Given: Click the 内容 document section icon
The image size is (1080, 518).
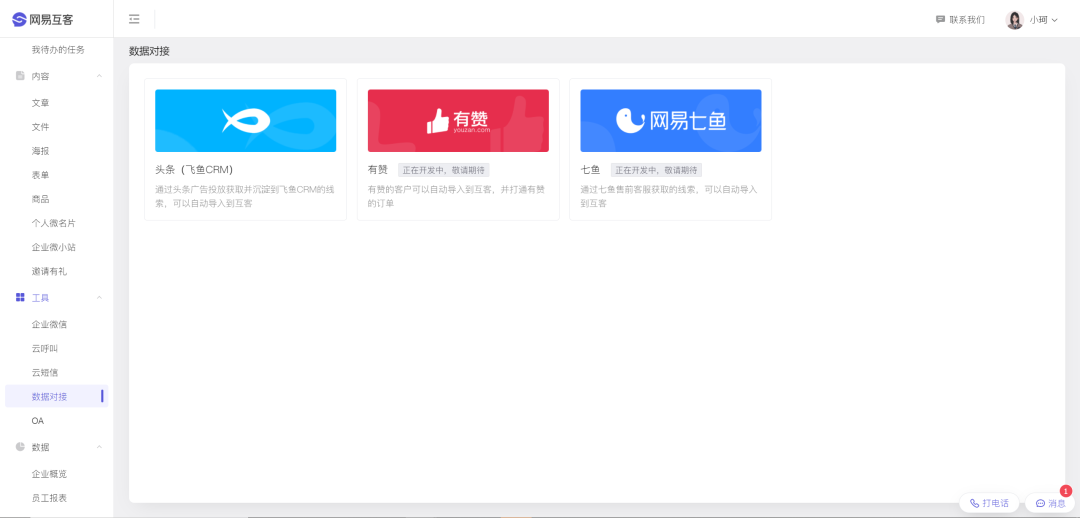Looking at the screenshot, I should click(20, 76).
